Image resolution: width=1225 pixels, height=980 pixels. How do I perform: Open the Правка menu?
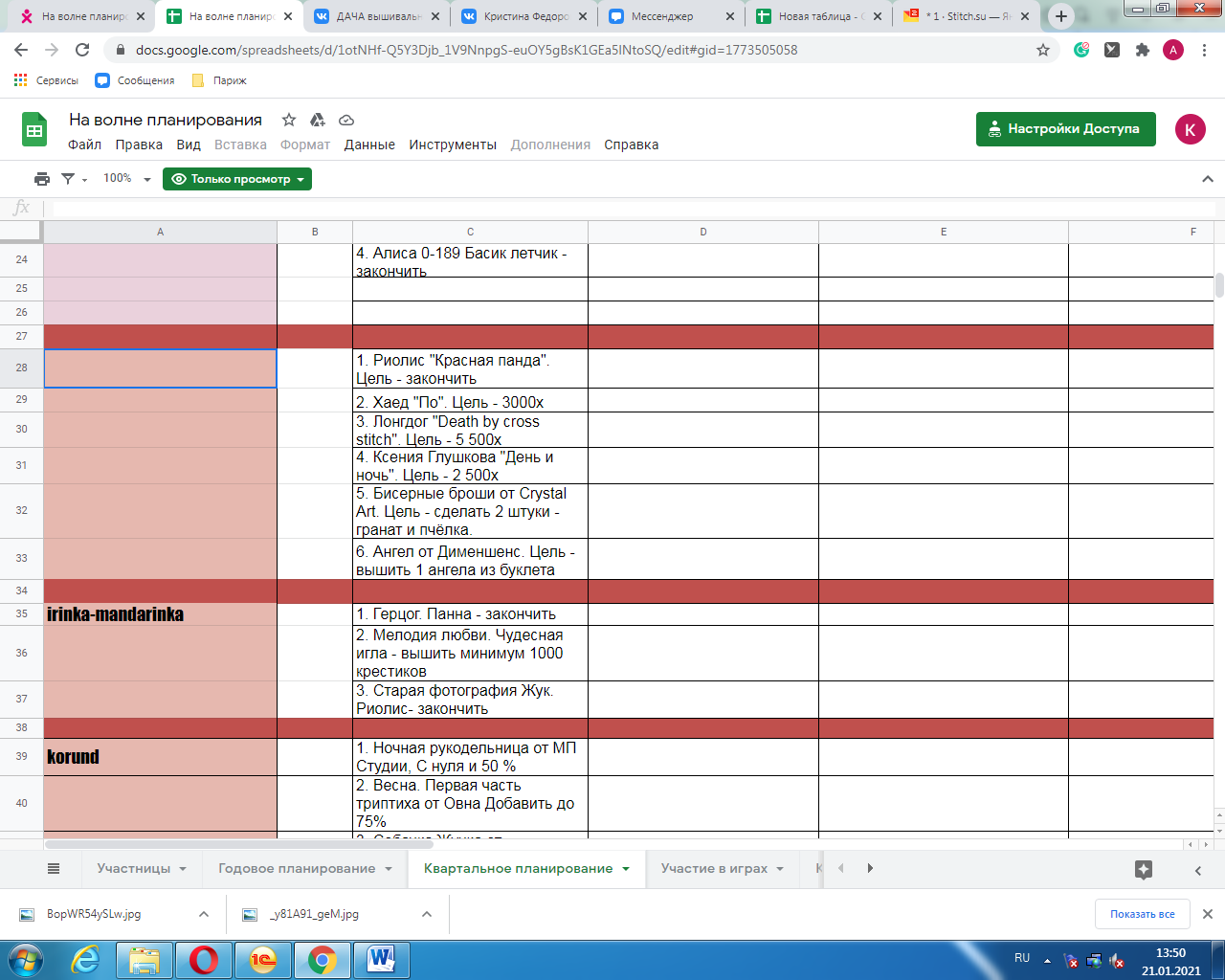(139, 145)
